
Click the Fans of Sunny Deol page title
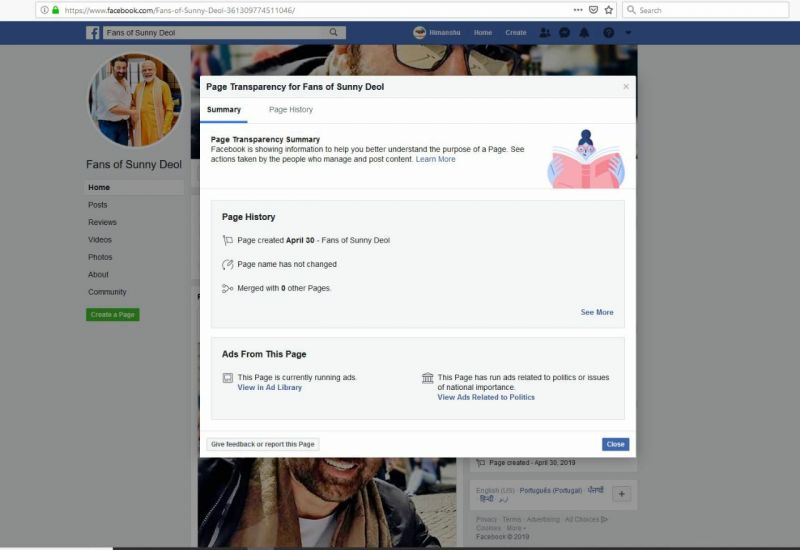pos(134,164)
